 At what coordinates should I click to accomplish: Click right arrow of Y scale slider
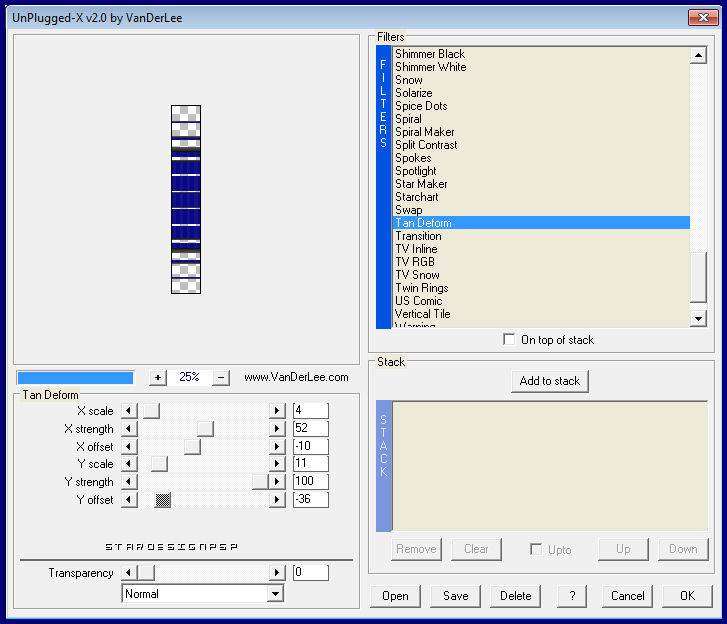(277, 464)
